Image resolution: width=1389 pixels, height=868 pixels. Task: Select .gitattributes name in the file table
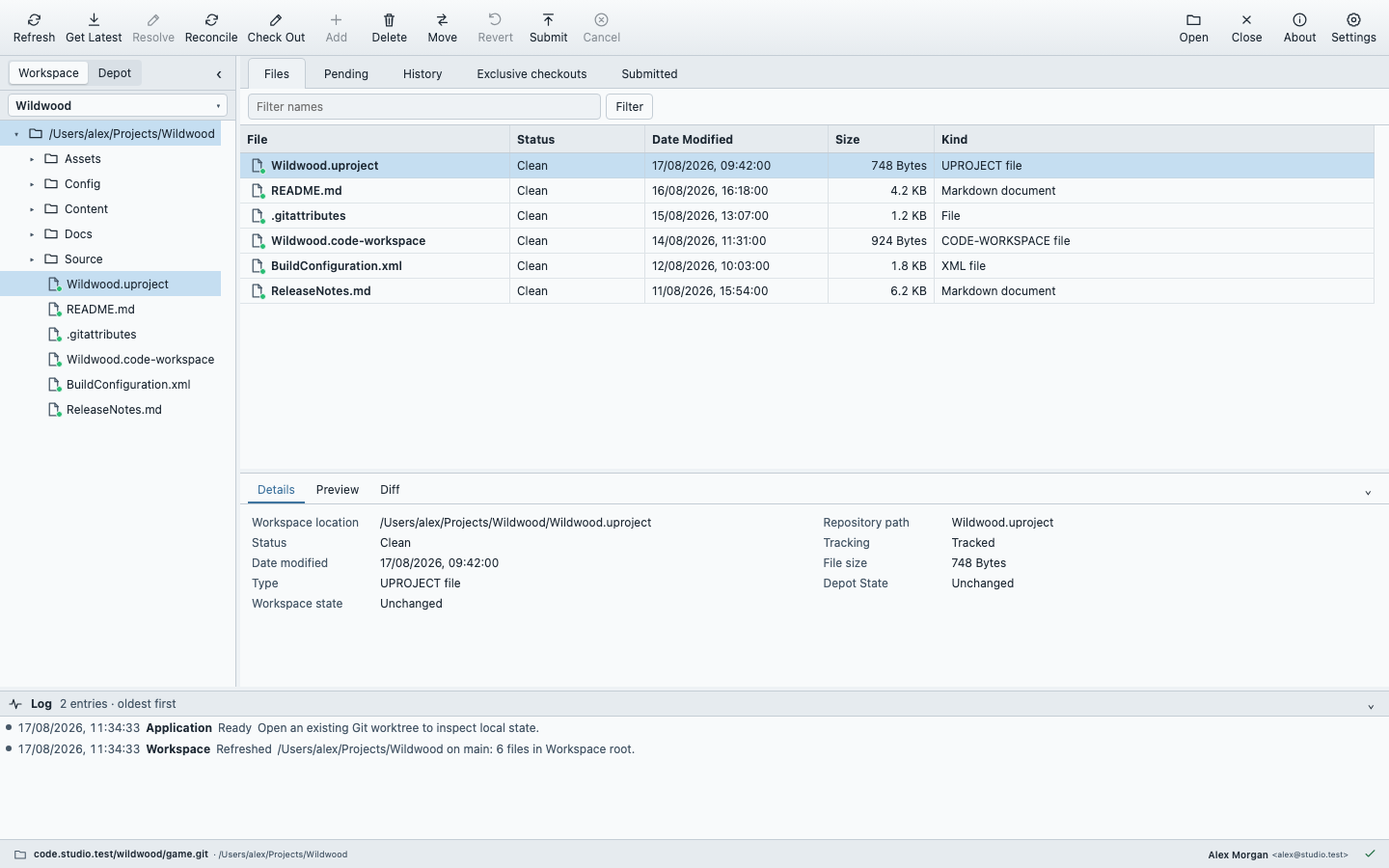coord(309,216)
